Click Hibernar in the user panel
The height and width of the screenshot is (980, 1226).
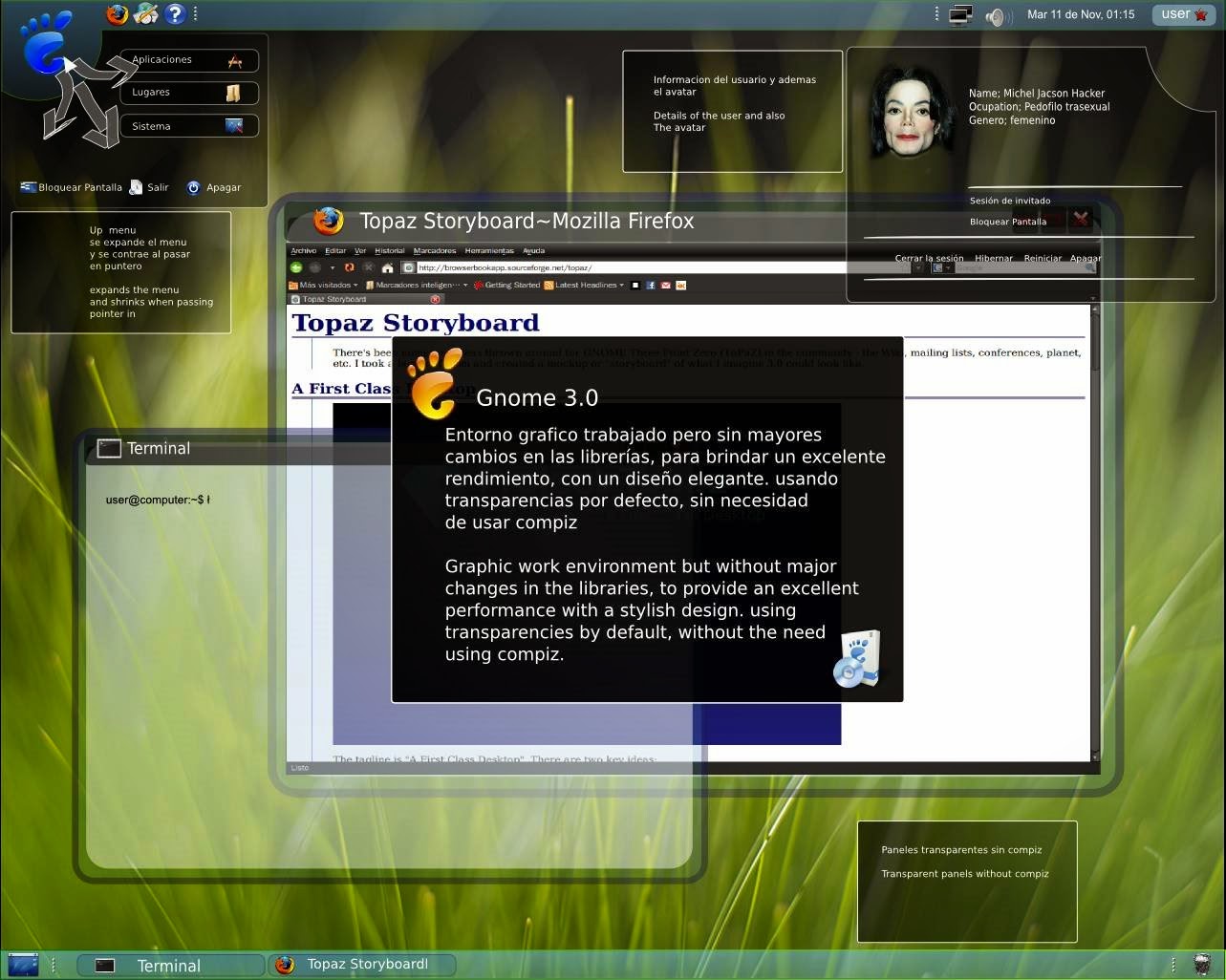(994, 259)
